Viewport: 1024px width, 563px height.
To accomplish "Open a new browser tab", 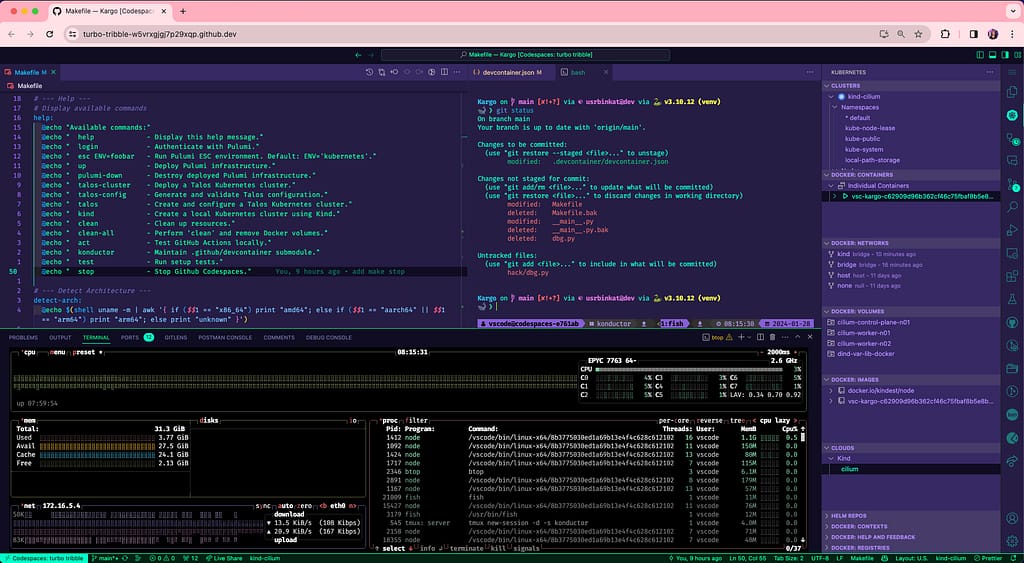I will [x=183, y=11].
